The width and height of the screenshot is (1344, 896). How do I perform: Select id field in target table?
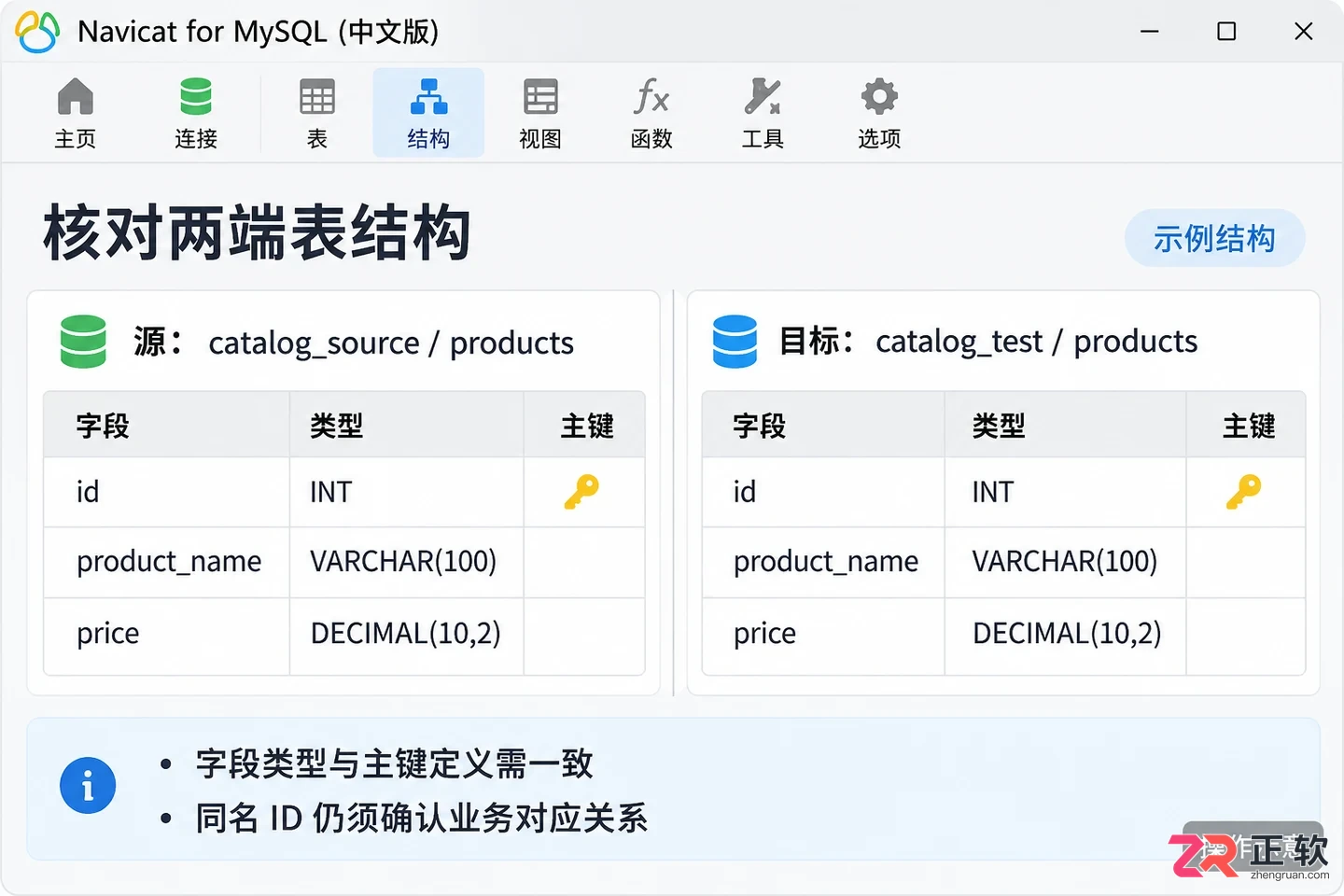point(745,492)
